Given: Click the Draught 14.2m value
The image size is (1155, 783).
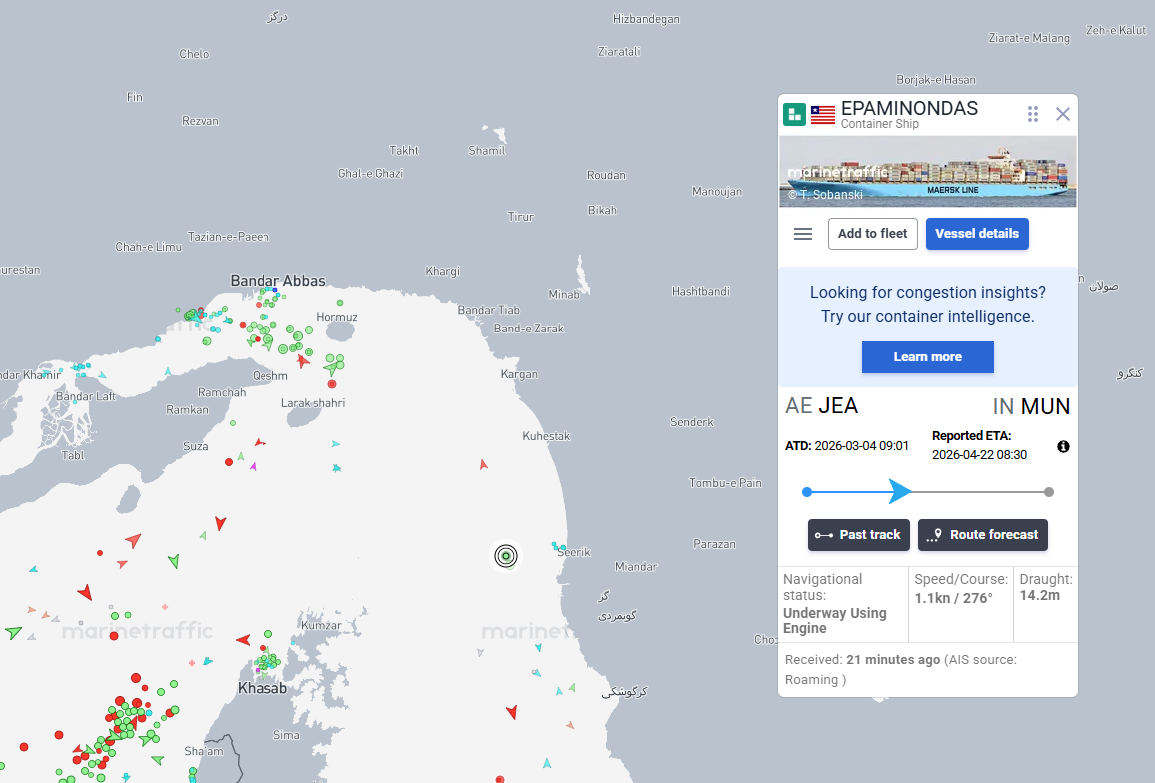Looking at the screenshot, I should tap(1039, 595).
